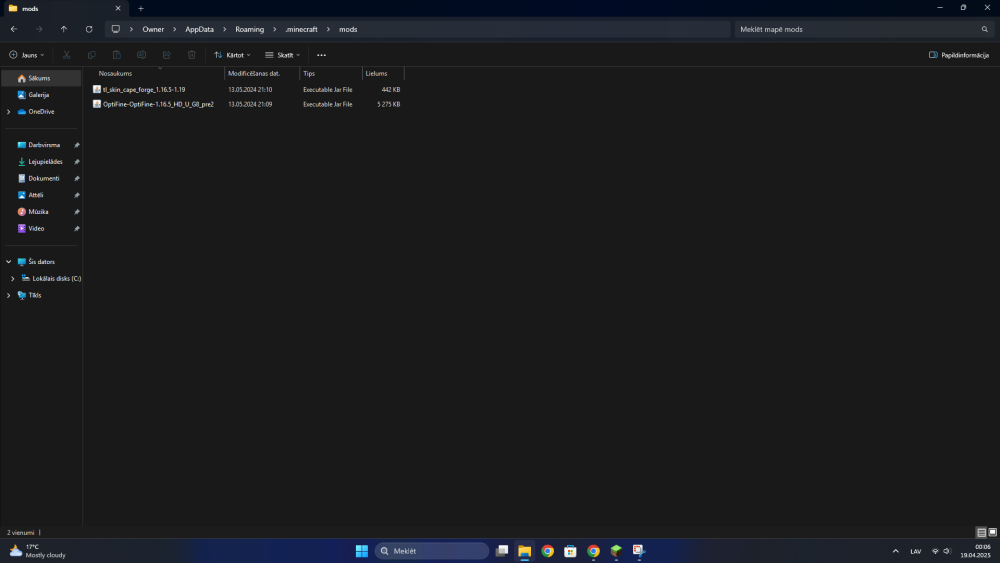
Task: Select the tl_skin_cape_forge_1.16.5-1.19 file
Action: (x=144, y=90)
